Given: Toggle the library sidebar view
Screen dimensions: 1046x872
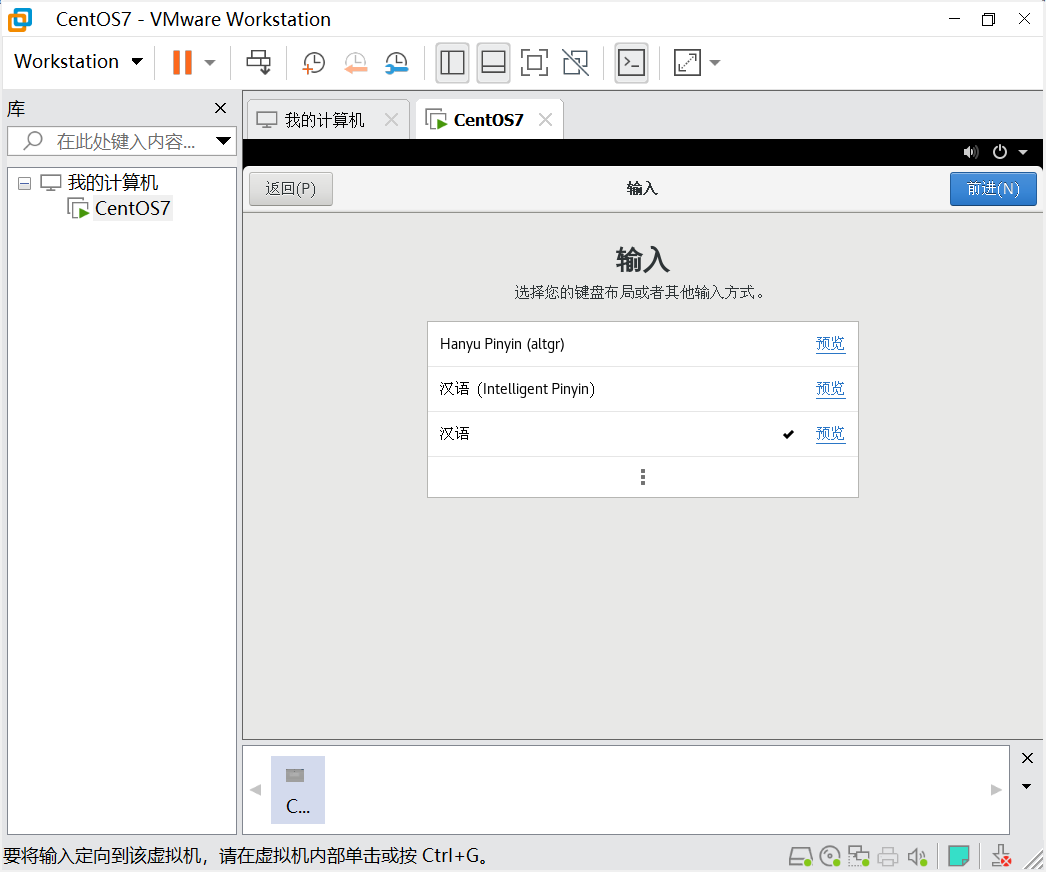Looking at the screenshot, I should [x=452, y=63].
